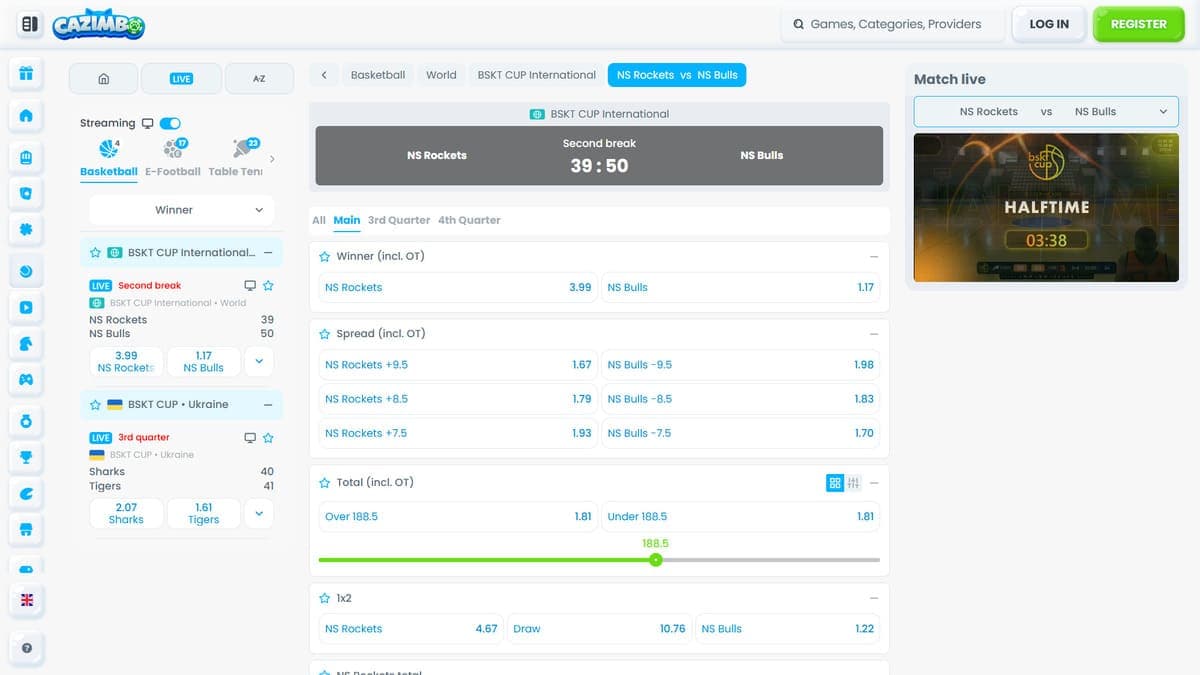Open the help question mark icon
The height and width of the screenshot is (675, 1200).
coord(27,648)
